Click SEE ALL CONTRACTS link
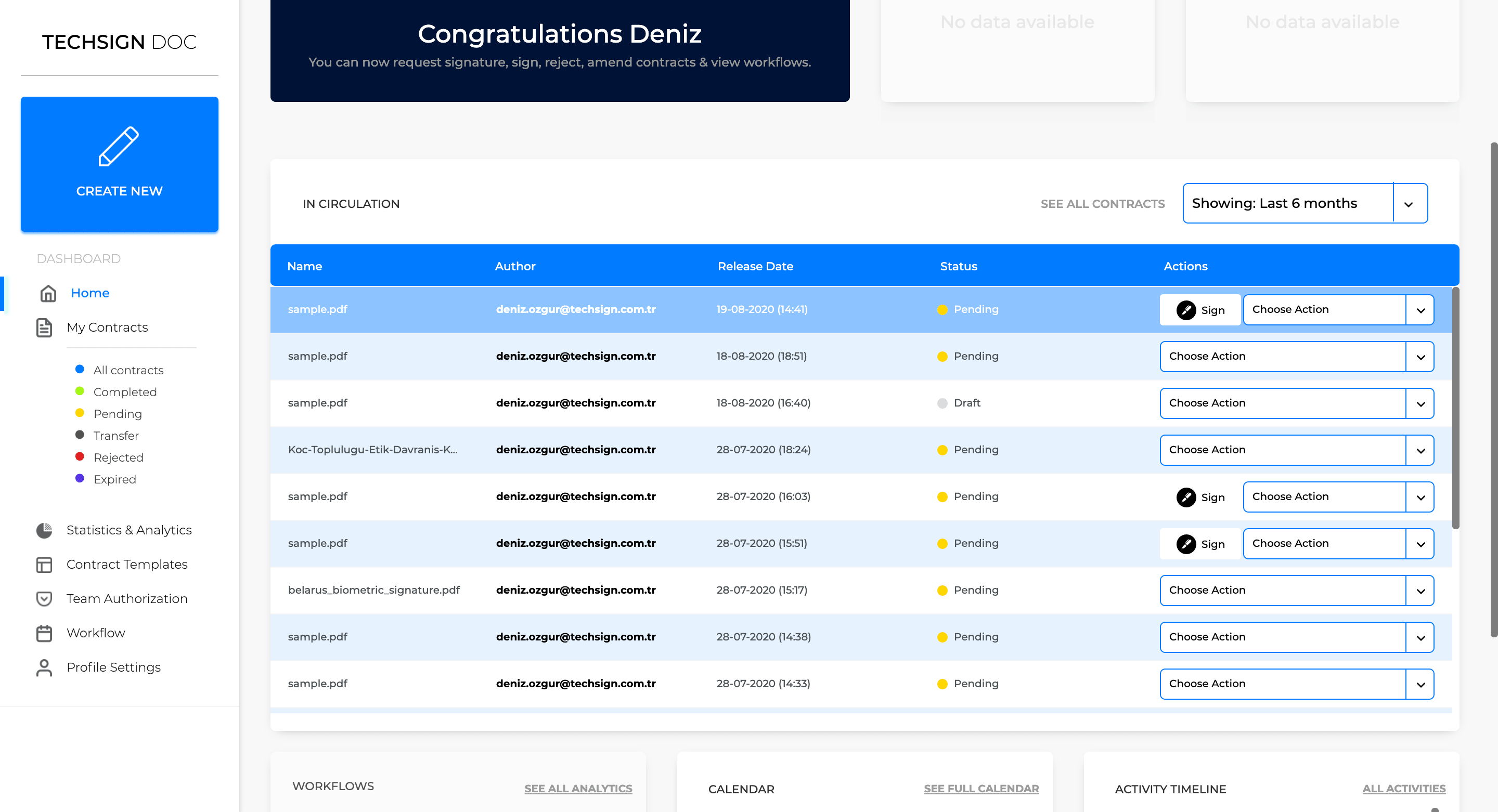 click(1103, 204)
